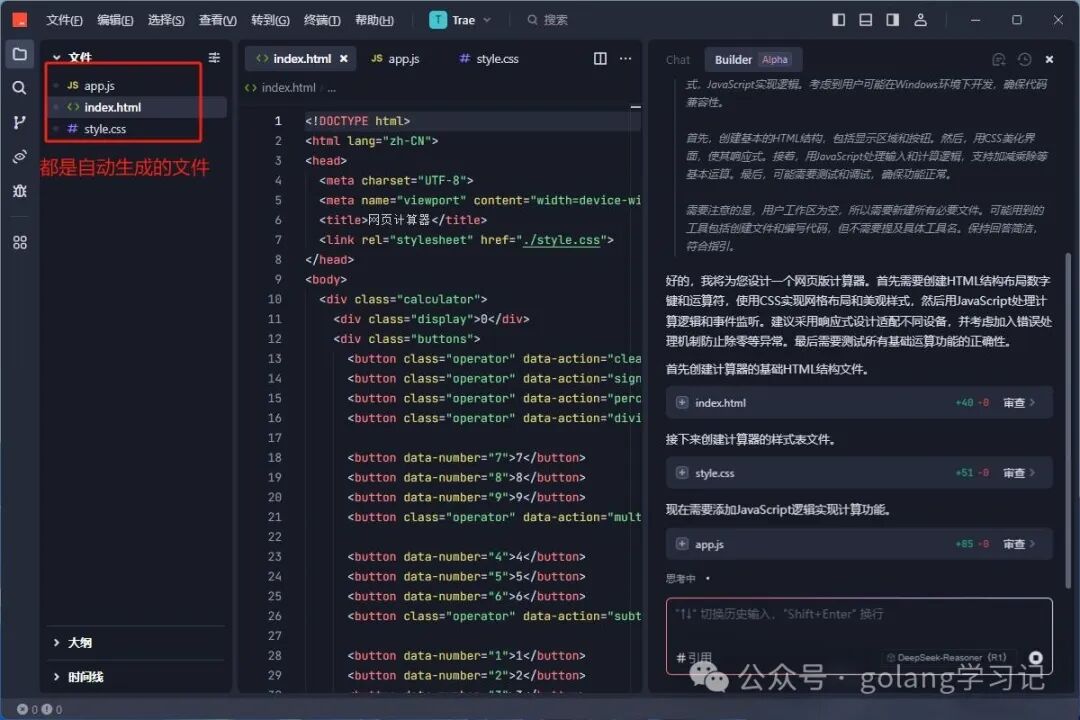Click the Trae logo in title bar
This screenshot has height=720, width=1080.
tap(19, 20)
